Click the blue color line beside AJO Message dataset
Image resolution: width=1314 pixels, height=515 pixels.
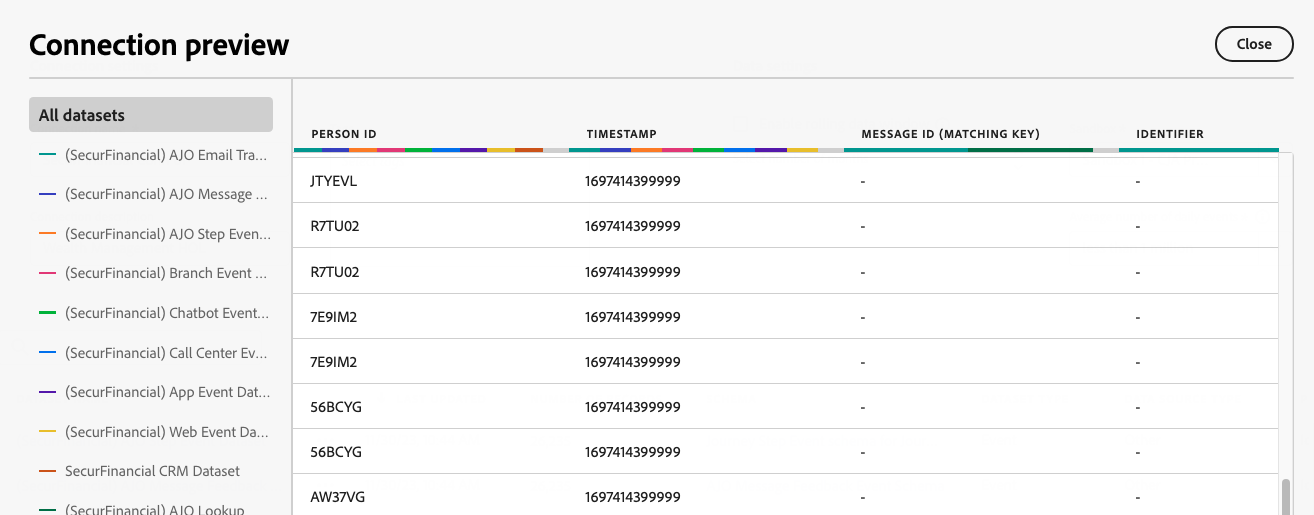tap(47, 194)
